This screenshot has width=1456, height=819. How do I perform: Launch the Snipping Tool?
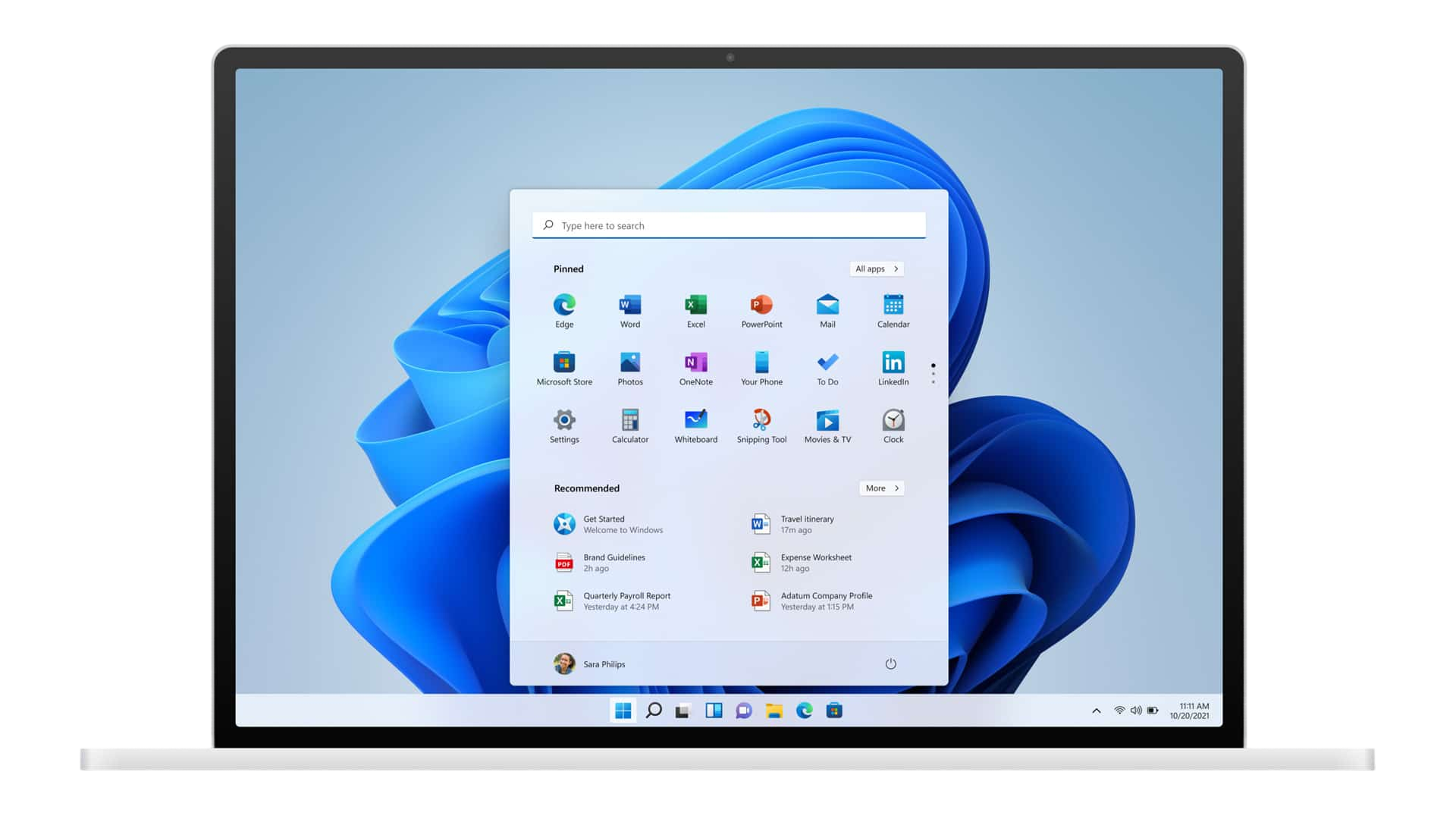point(761,425)
